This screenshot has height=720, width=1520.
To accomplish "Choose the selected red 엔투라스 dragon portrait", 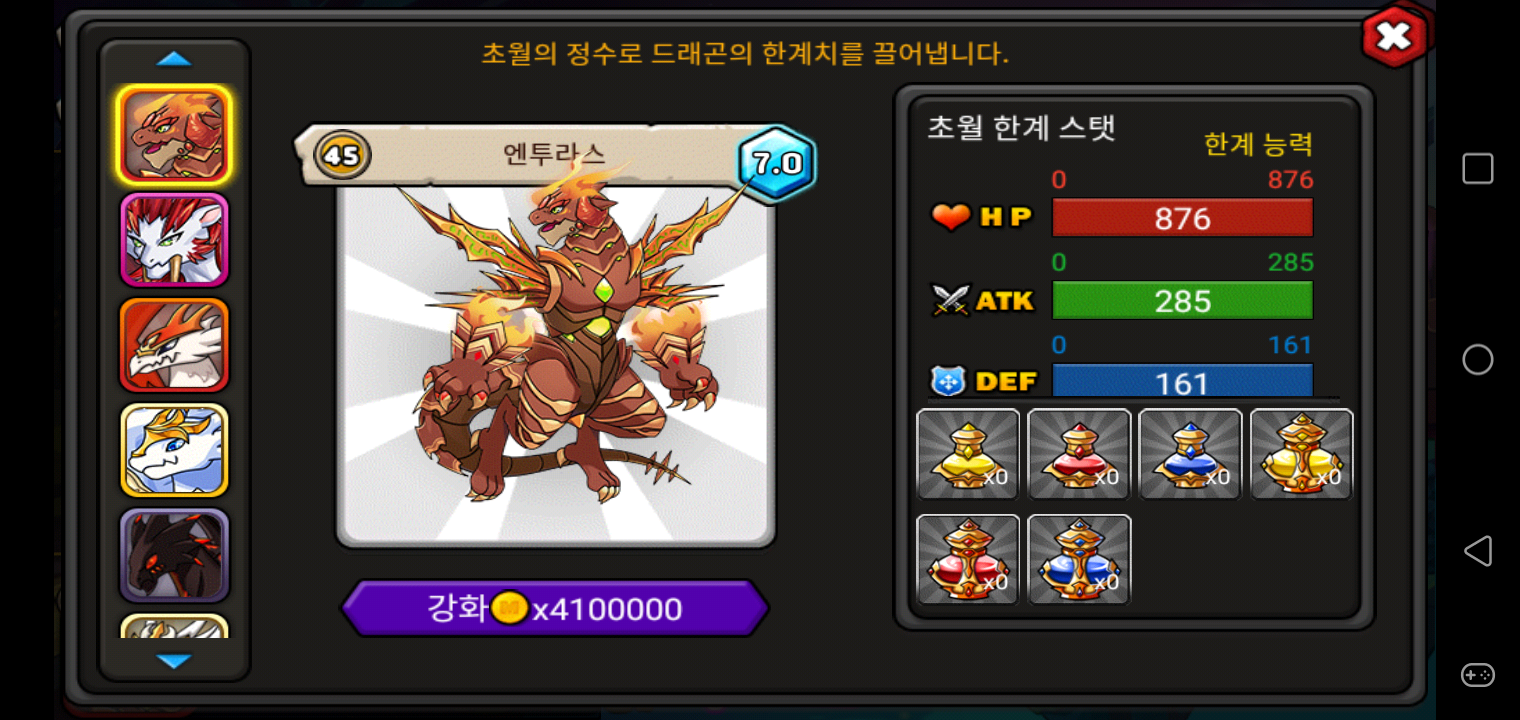I will pyautogui.click(x=174, y=135).
